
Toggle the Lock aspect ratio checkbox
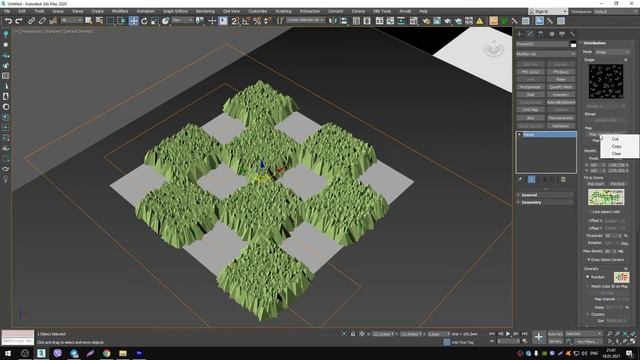590,212
